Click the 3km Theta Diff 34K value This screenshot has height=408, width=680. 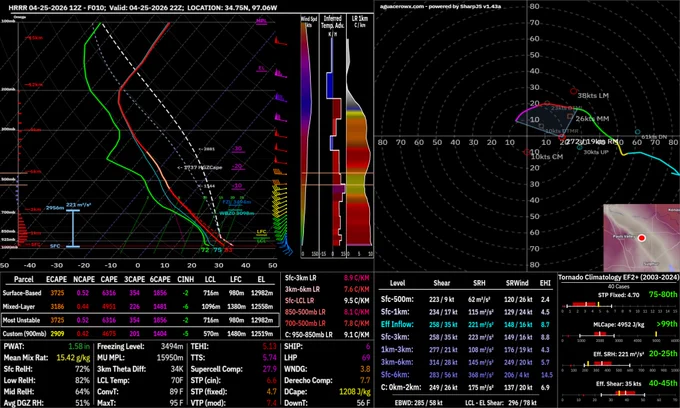coord(177,369)
